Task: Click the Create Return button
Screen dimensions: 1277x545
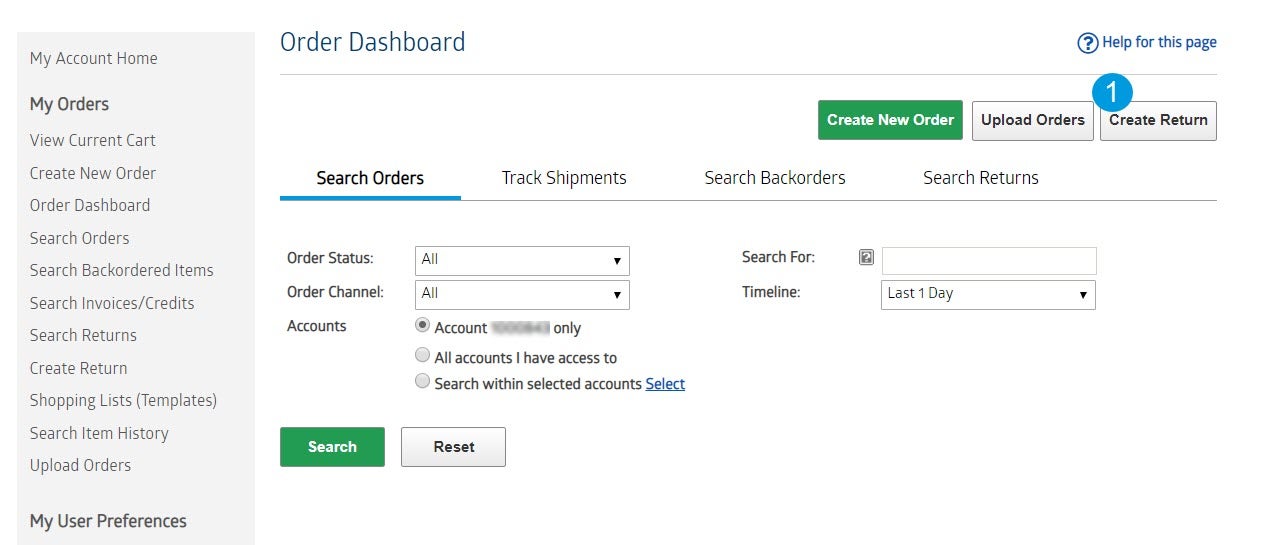Action: coord(1158,120)
